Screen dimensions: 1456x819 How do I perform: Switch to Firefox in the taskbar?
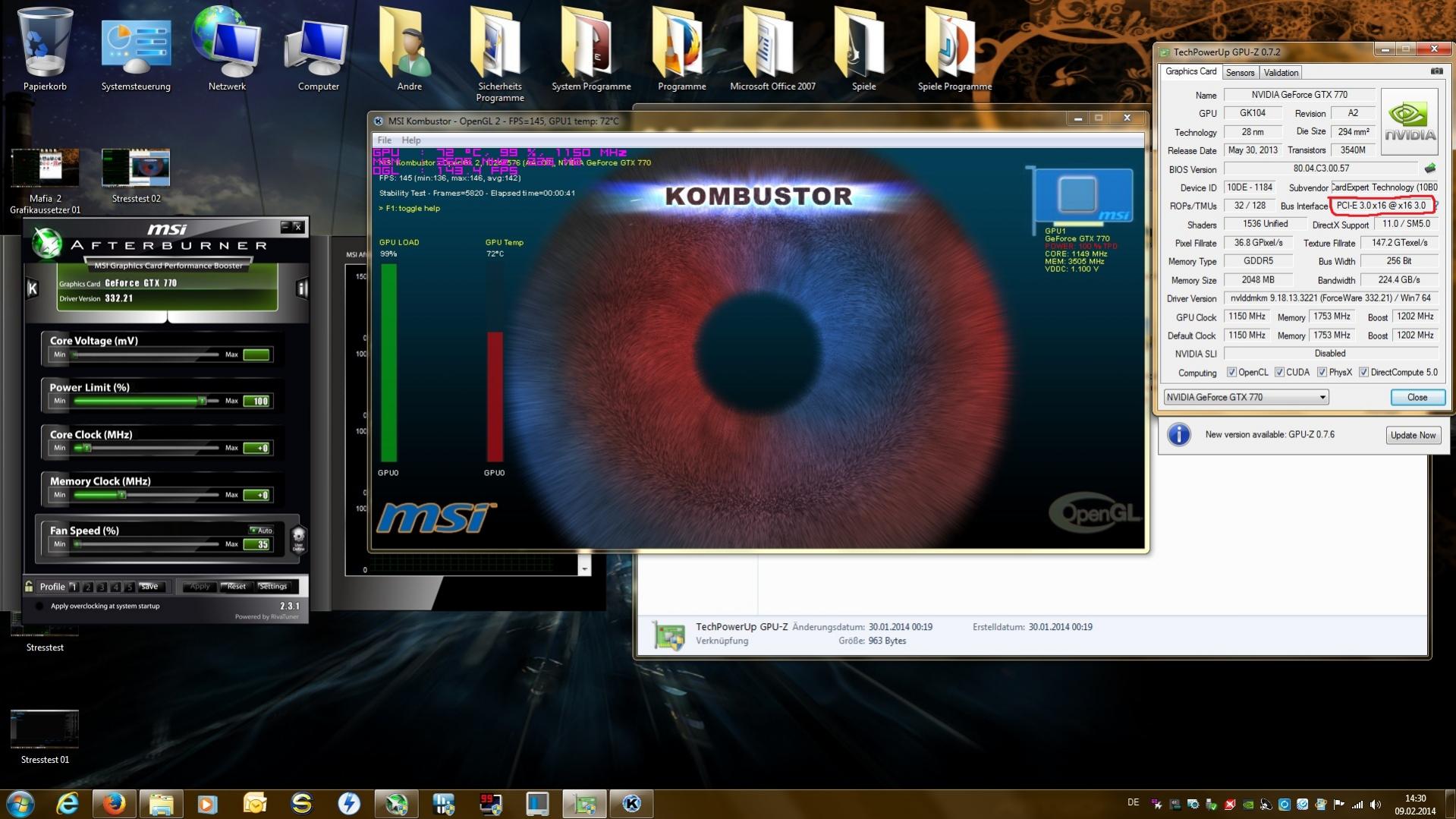pos(115,803)
